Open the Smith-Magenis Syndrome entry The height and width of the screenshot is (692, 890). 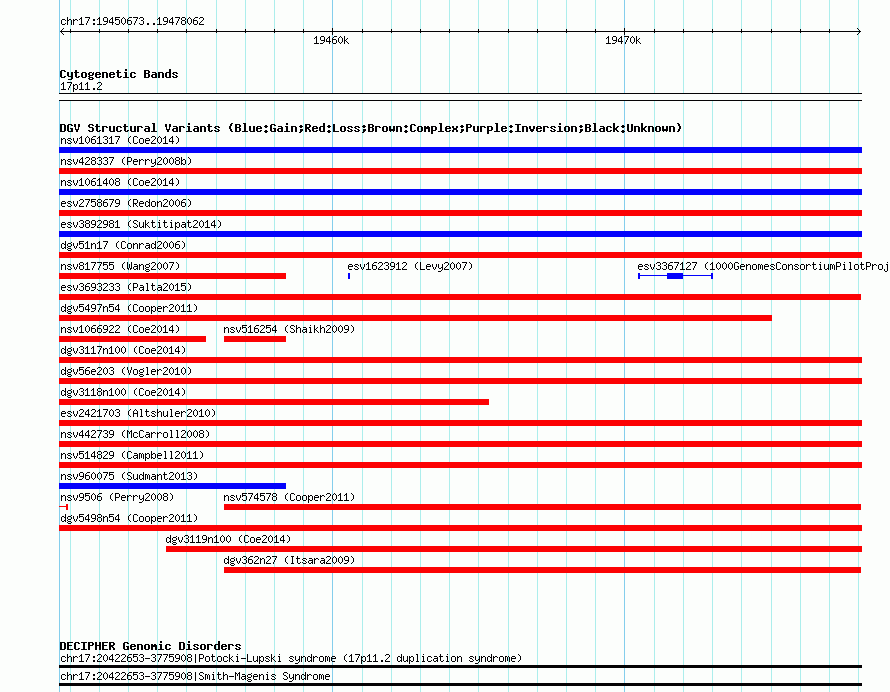pyautogui.click(x=195, y=676)
